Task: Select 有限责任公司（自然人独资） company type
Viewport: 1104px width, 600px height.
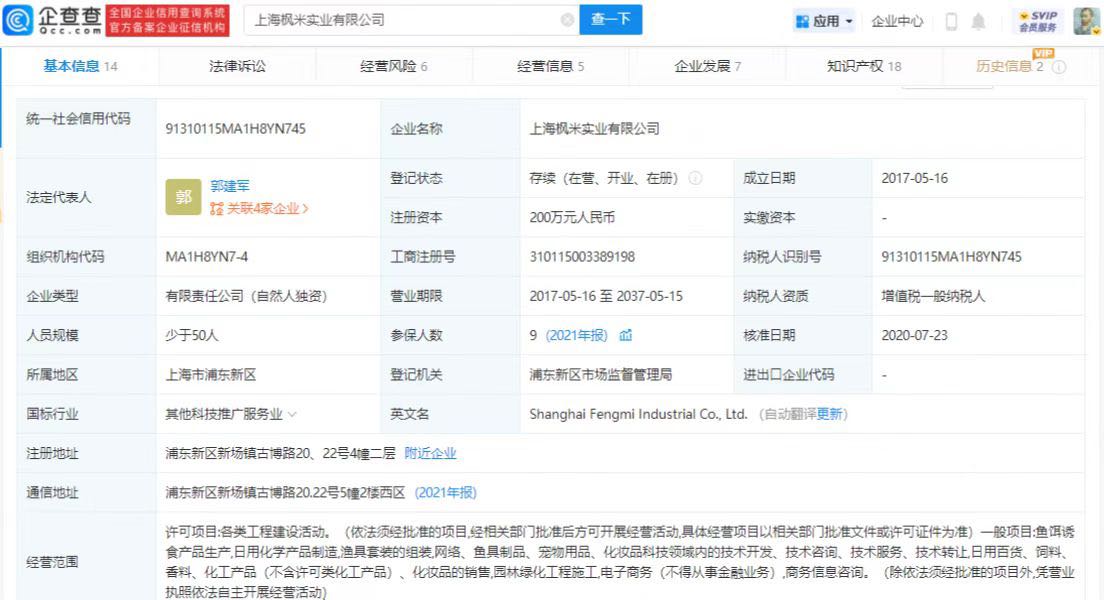Action: (x=246, y=296)
